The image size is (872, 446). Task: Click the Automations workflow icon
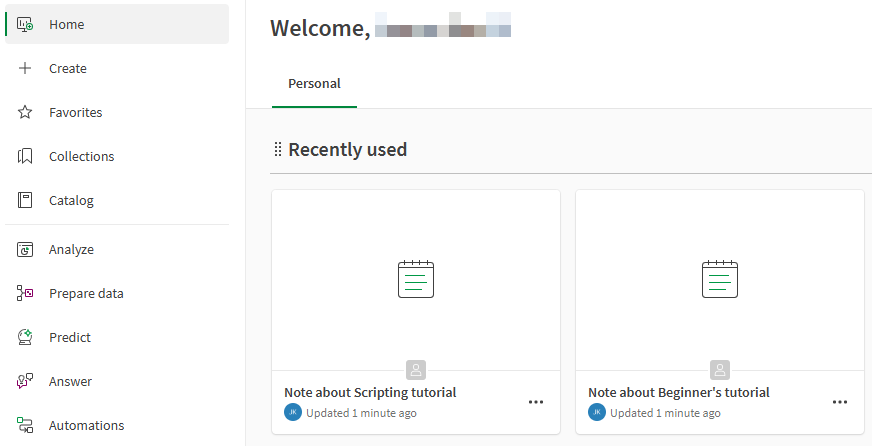click(x=26, y=425)
